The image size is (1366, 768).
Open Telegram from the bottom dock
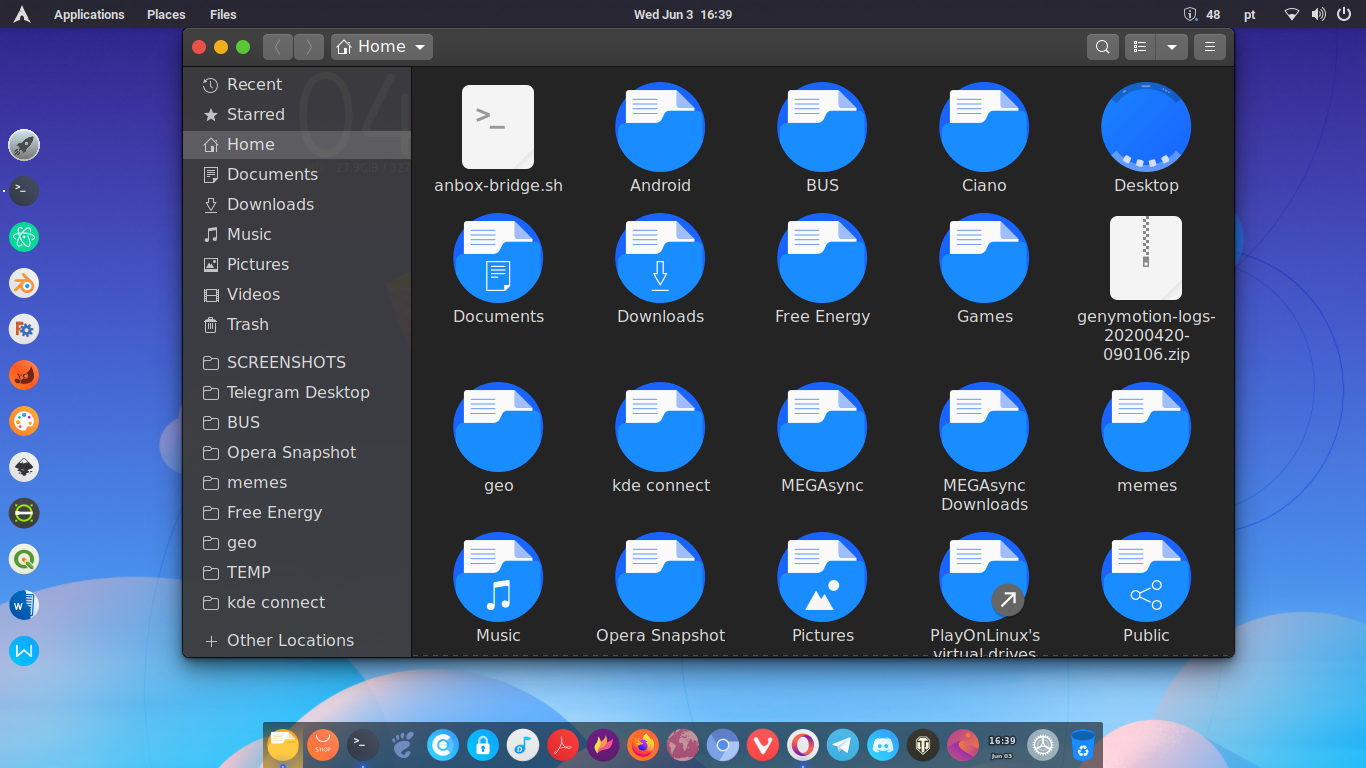click(x=842, y=744)
